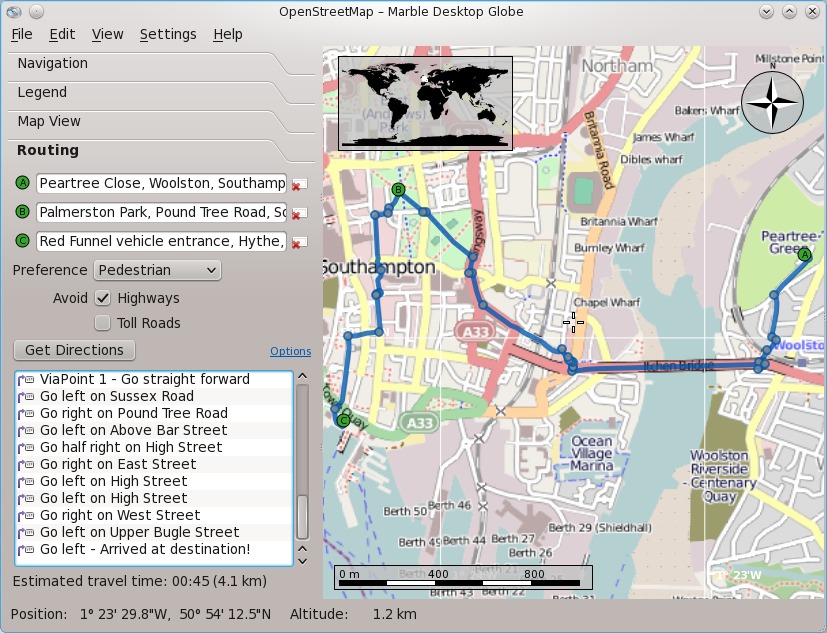The width and height of the screenshot is (827, 633).
Task: Remove the Palmerston Park waypoint
Action: 297,214
